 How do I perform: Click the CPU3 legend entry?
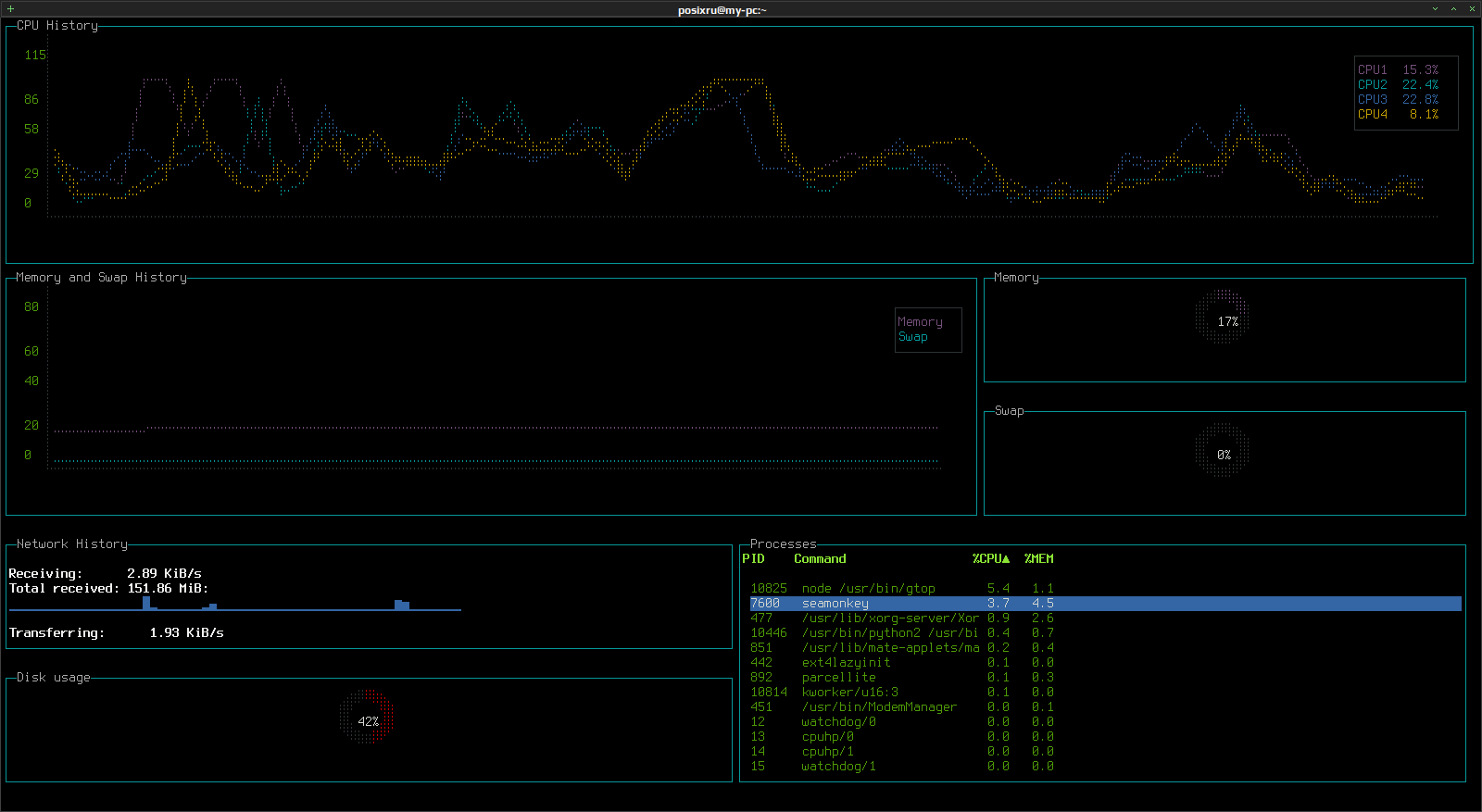[1399, 99]
